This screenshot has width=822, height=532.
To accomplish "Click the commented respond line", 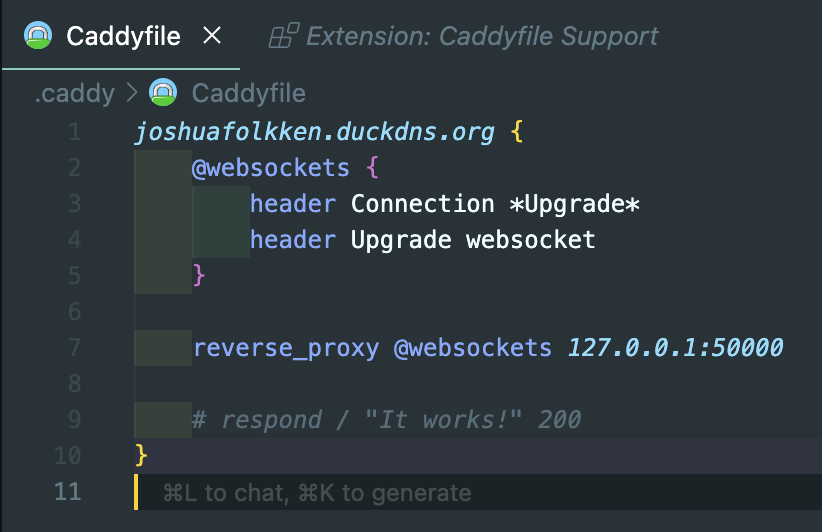I will (386, 419).
